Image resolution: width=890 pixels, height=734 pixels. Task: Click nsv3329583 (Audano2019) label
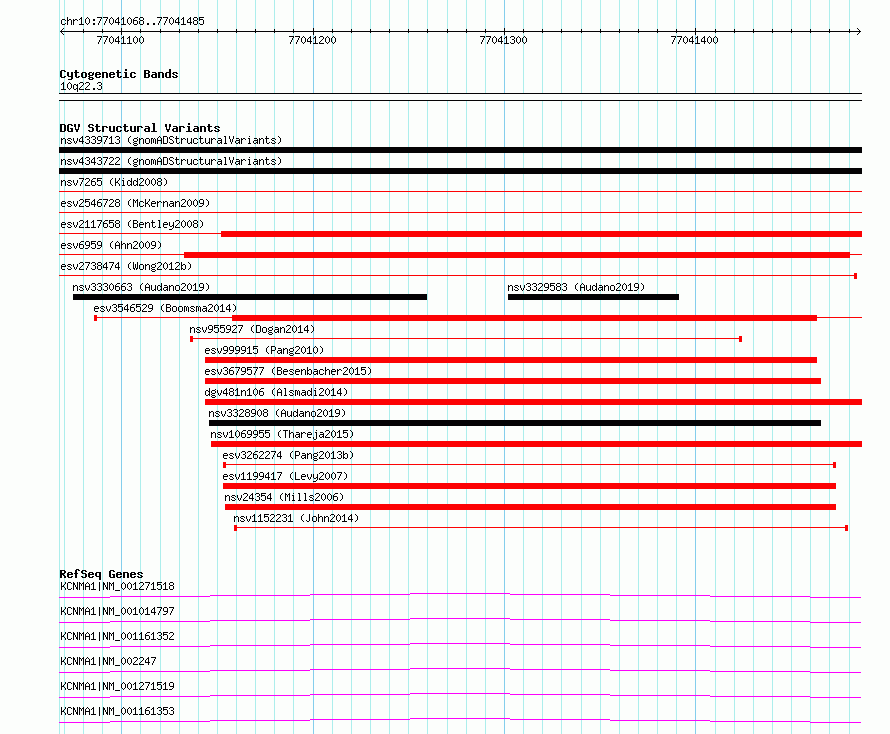[576, 287]
